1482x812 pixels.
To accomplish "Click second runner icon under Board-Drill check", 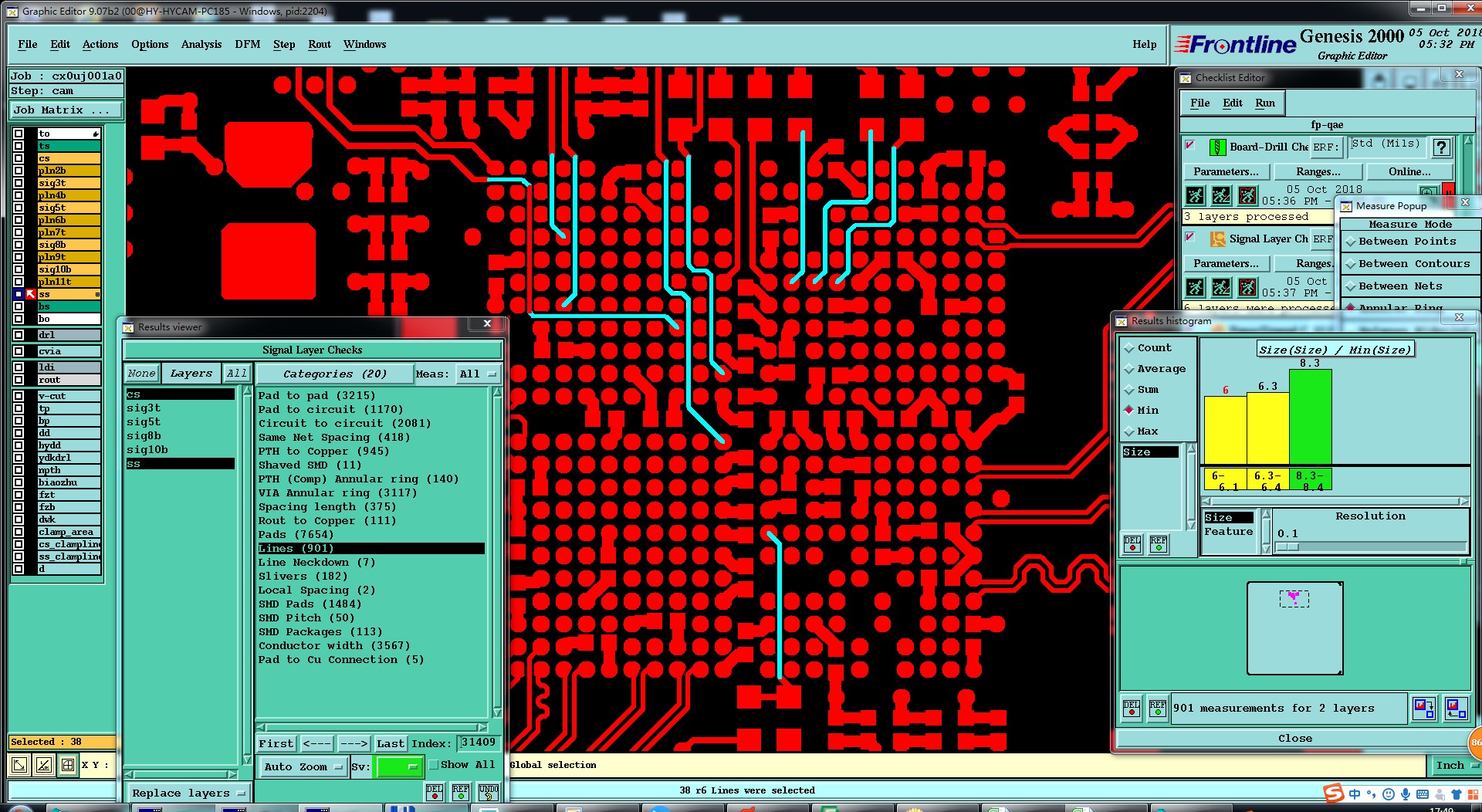I will tap(1221, 195).
